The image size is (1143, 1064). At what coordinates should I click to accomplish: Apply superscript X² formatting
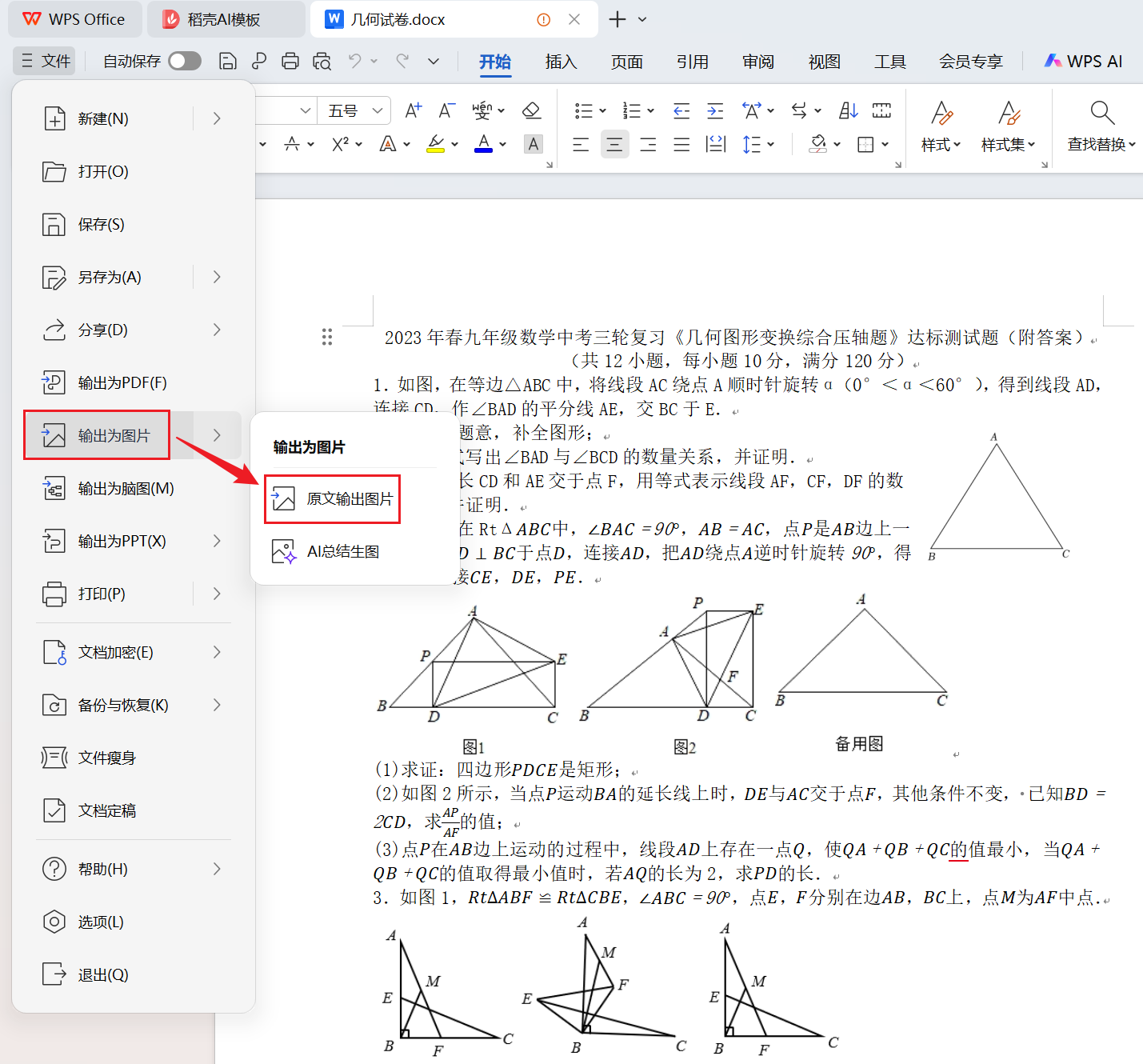click(x=340, y=144)
